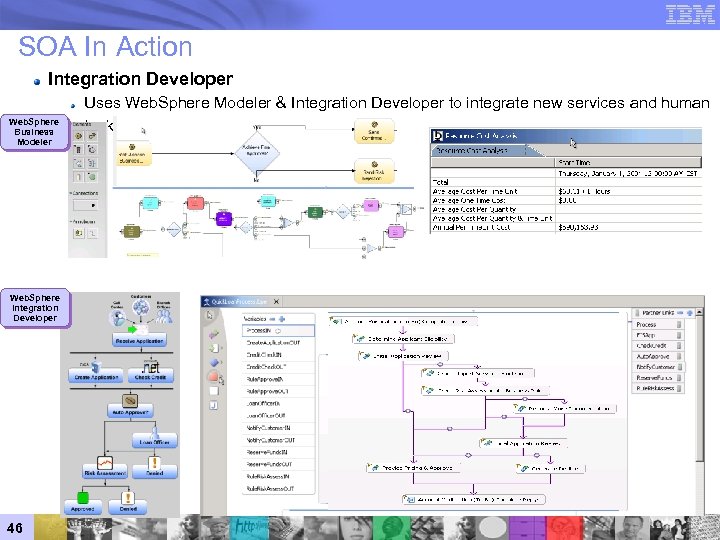Select the RuleApproveIN variable

278,379
